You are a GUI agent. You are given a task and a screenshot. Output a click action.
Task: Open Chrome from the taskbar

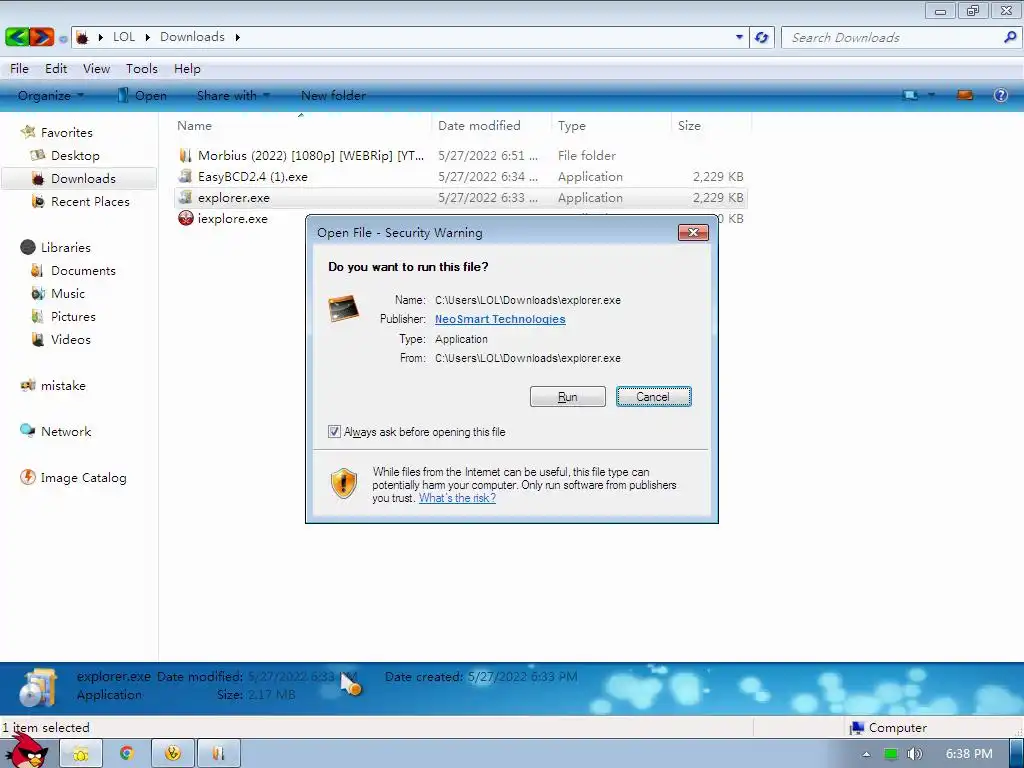pos(126,754)
